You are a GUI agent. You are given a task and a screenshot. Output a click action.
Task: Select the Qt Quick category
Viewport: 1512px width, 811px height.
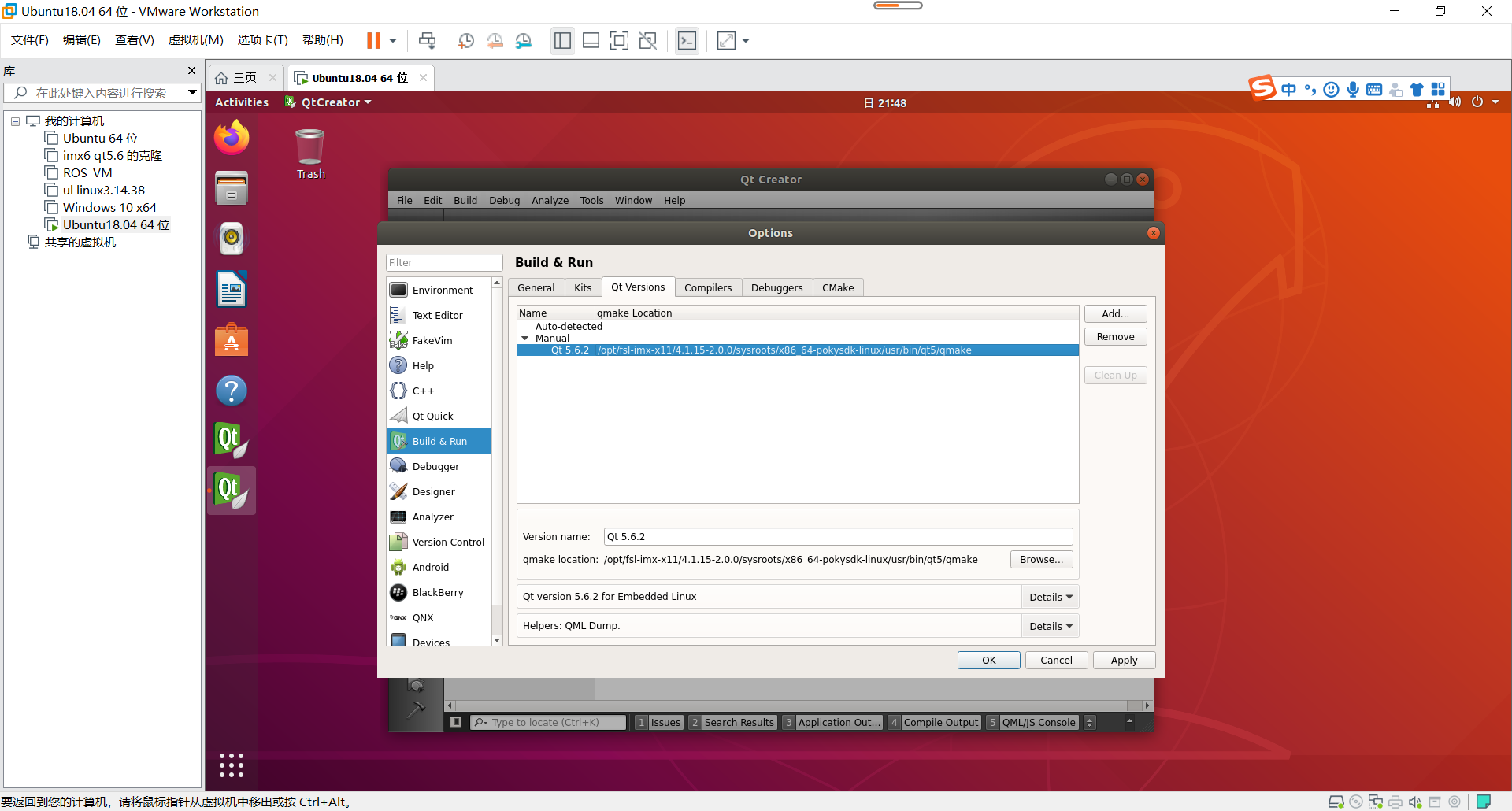[432, 416]
